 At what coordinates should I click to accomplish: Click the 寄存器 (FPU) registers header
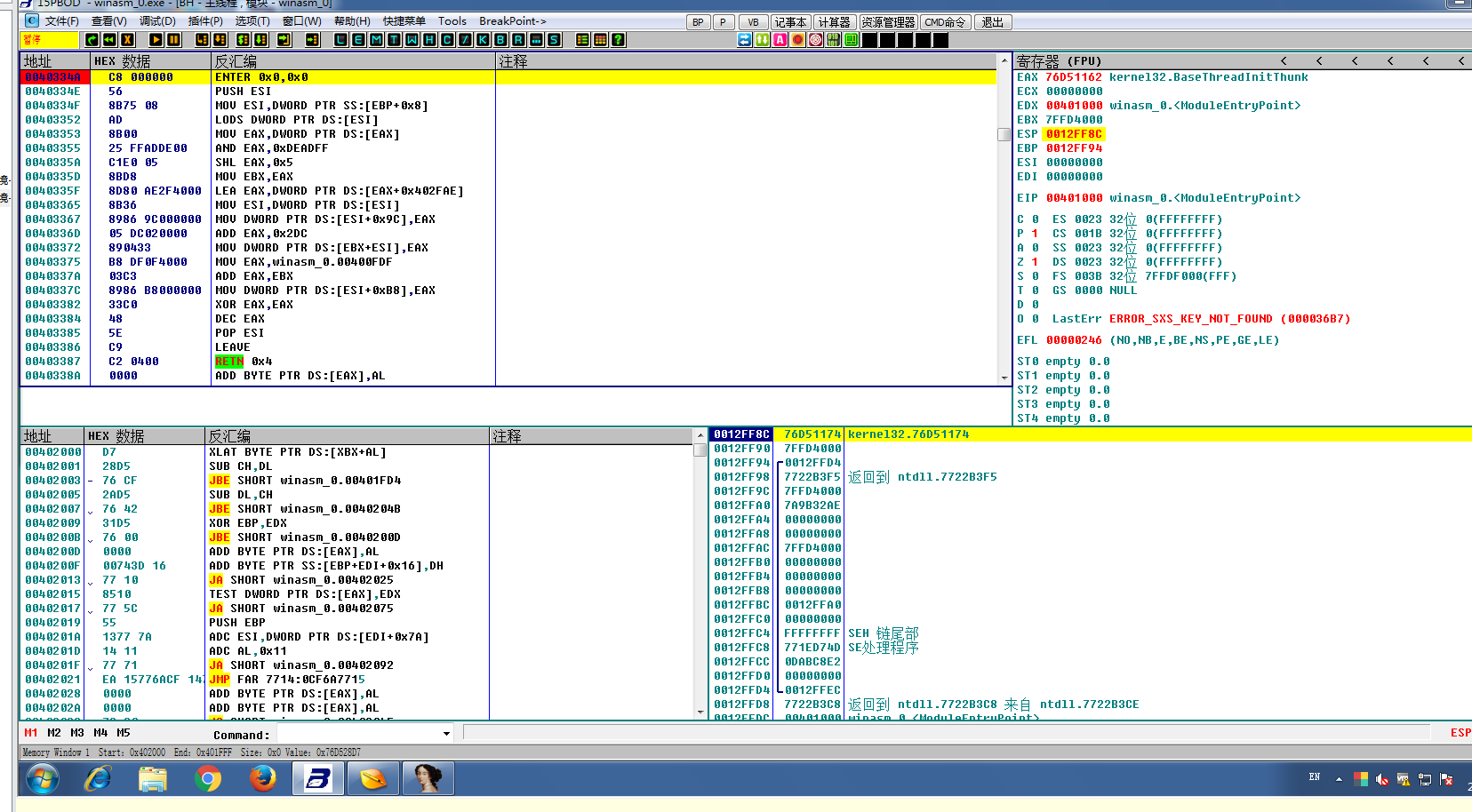(x=1059, y=61)
